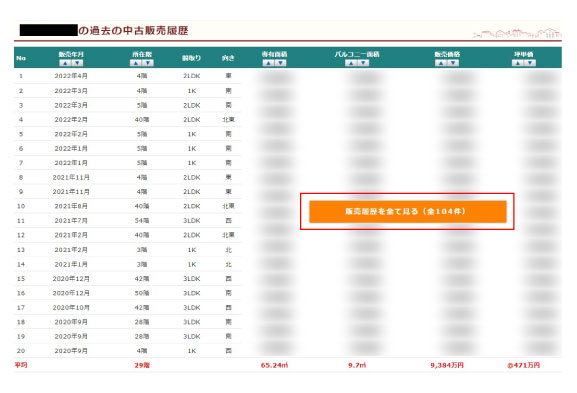
Task: Select 2022年1月 date in row 6
Action: pyautogui.click(x=71, y=148)
